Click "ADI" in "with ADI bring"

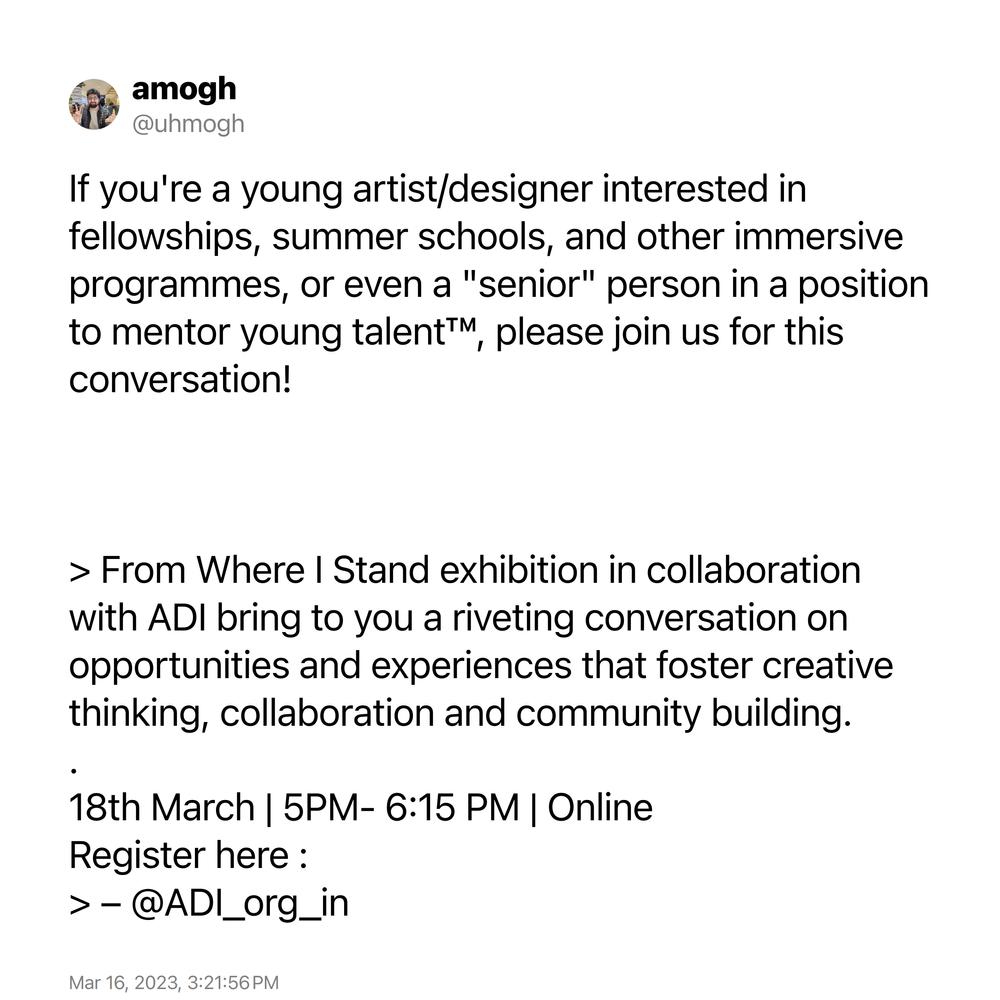pos(177,618)
